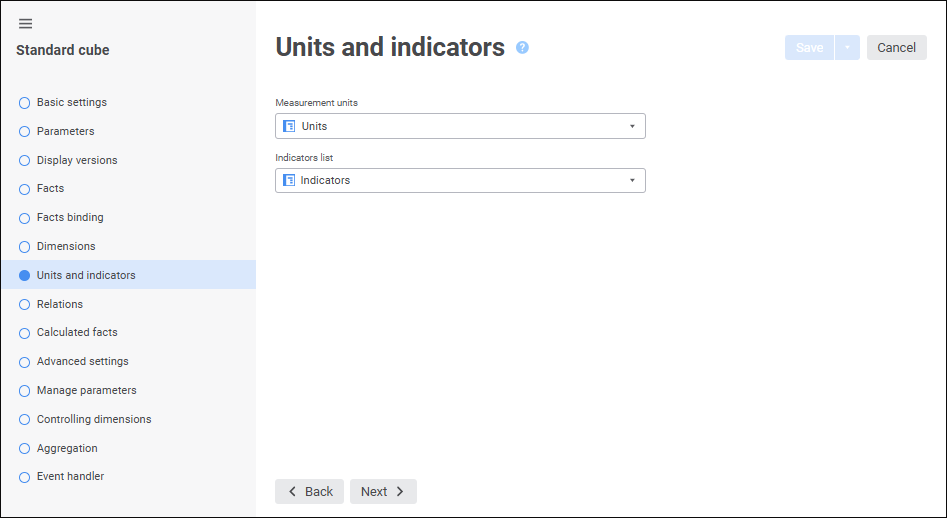947x518 pixels.
Task: Expand the Indicators list dropdown
Action: (x=632, y=180)
